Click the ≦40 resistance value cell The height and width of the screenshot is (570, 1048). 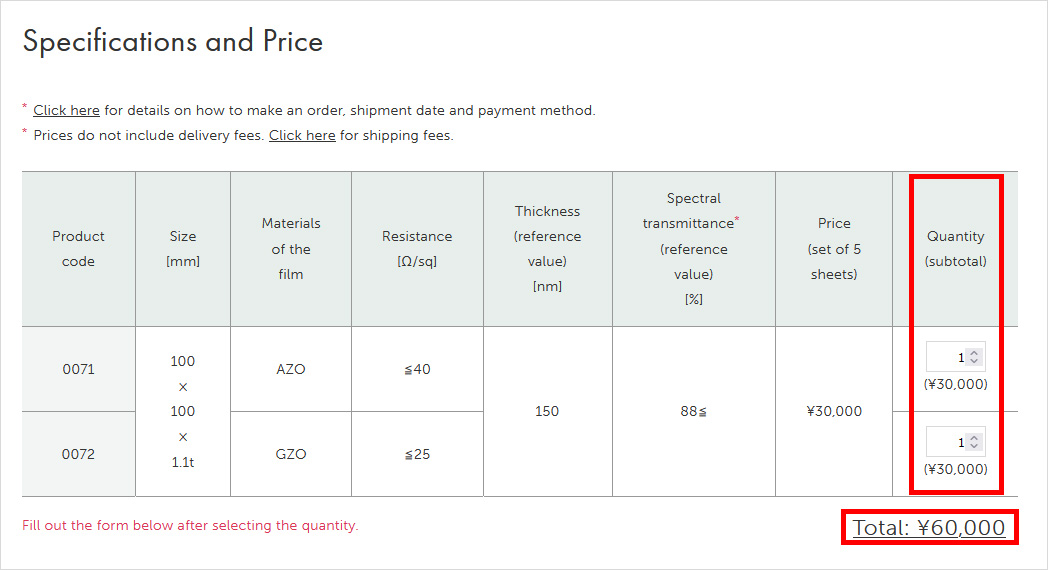tap(417, 369)
